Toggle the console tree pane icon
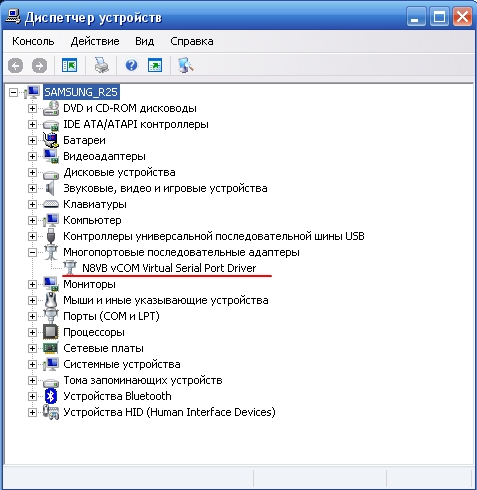 (x=69, y=65)
